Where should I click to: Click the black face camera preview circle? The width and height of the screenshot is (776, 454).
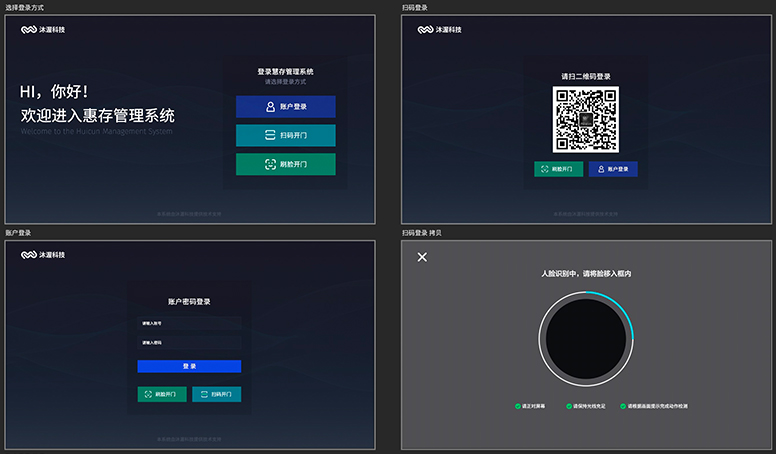point(586,339)
